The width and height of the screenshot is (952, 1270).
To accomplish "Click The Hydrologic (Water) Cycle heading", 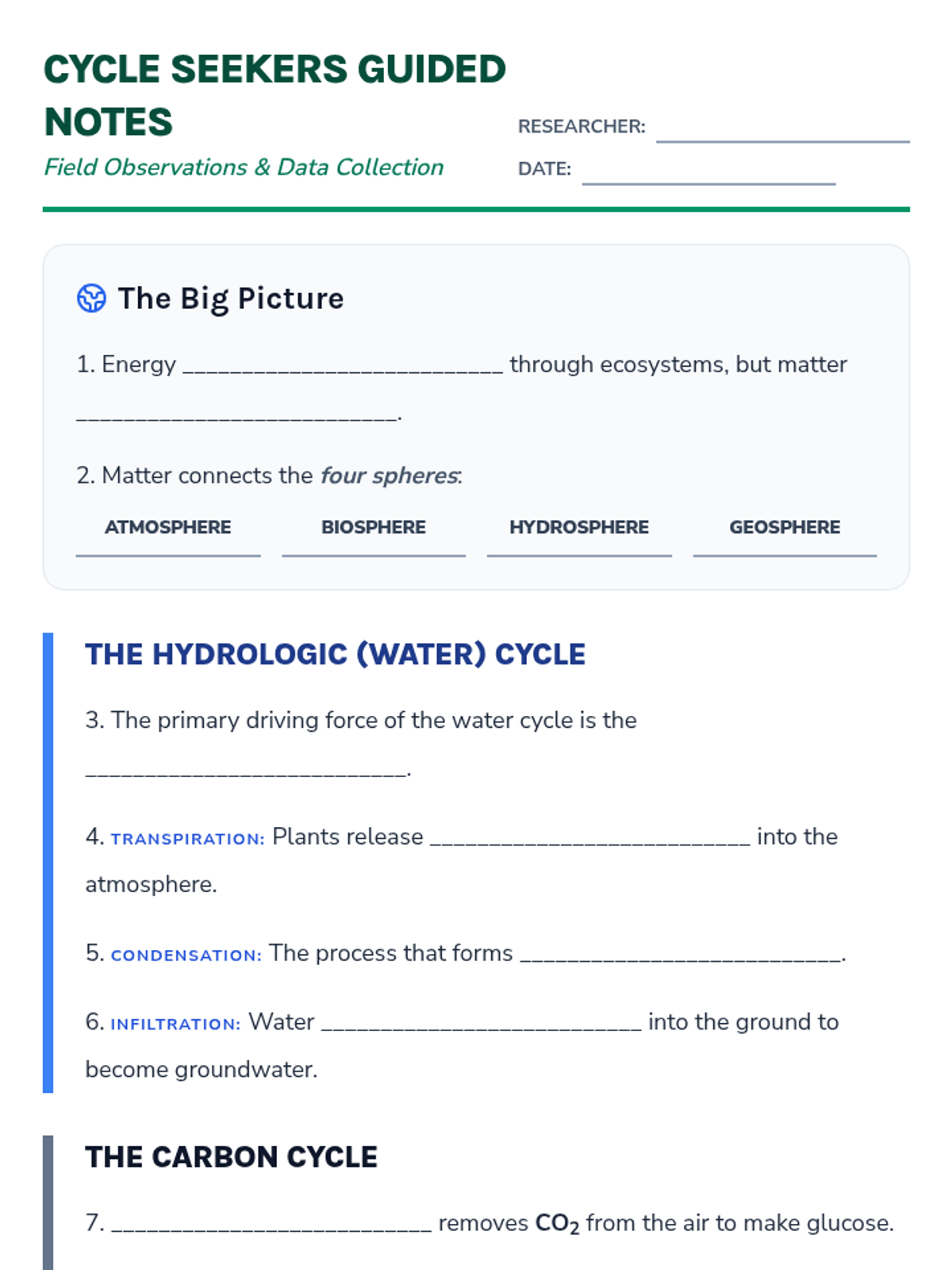I will (x=335, y=654).
